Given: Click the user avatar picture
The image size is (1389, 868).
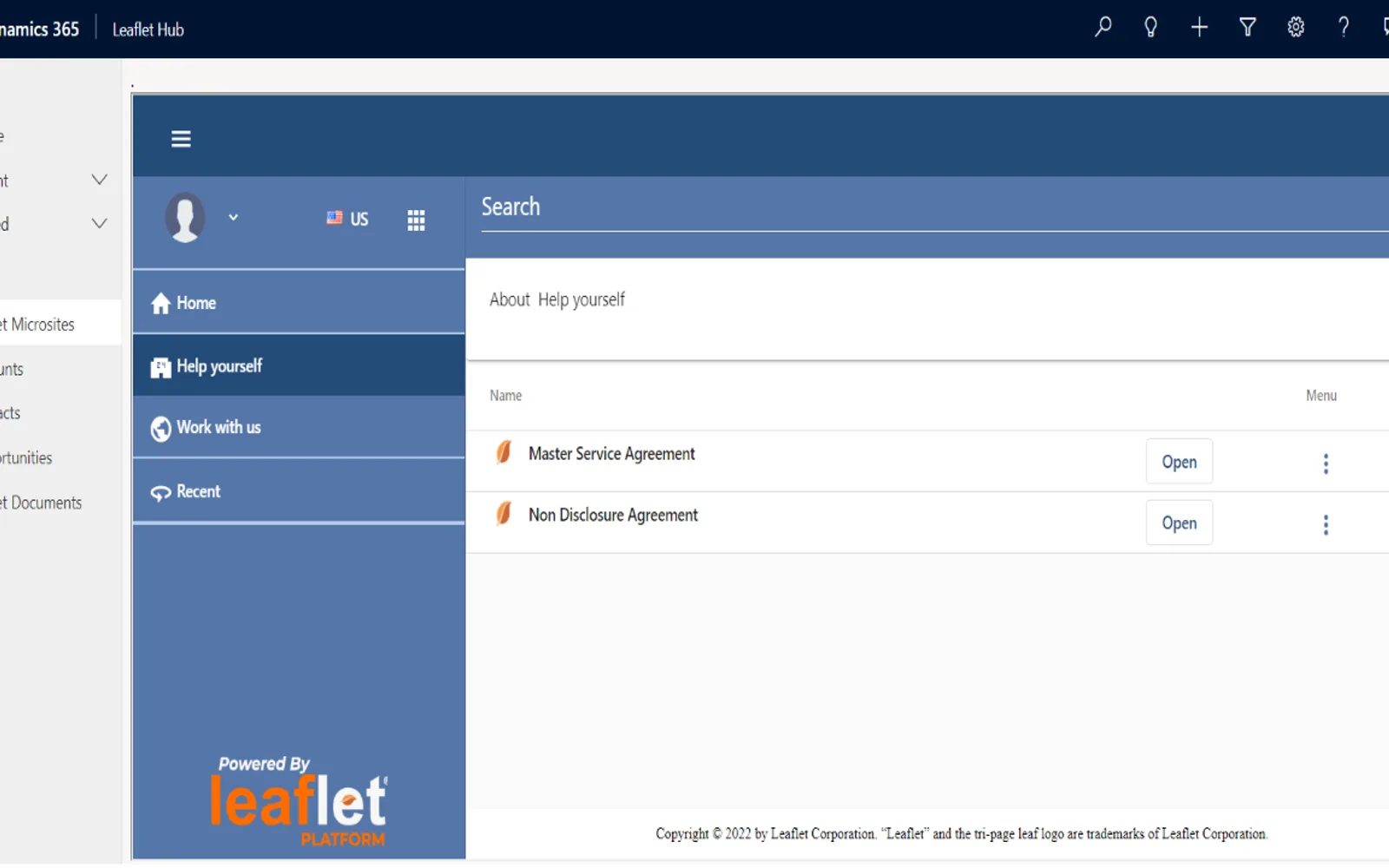Looking at the screenshot, I should [x=185, y=217].
